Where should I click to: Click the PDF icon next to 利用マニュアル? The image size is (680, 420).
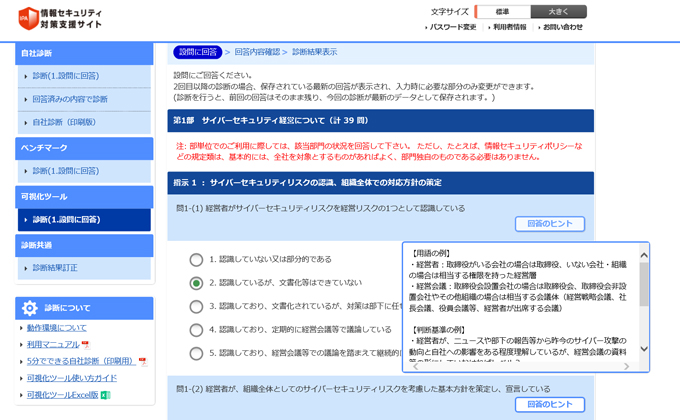click(x=85, y=345)
